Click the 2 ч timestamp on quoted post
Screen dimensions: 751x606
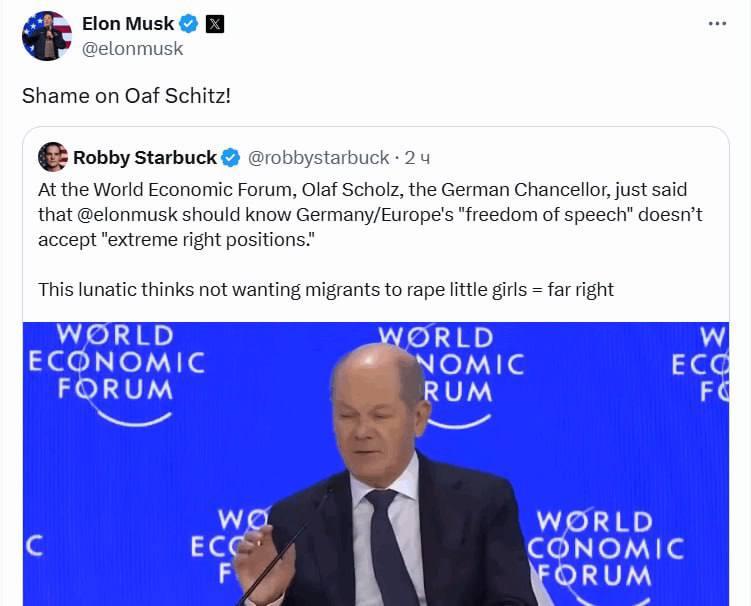(417, 158)
